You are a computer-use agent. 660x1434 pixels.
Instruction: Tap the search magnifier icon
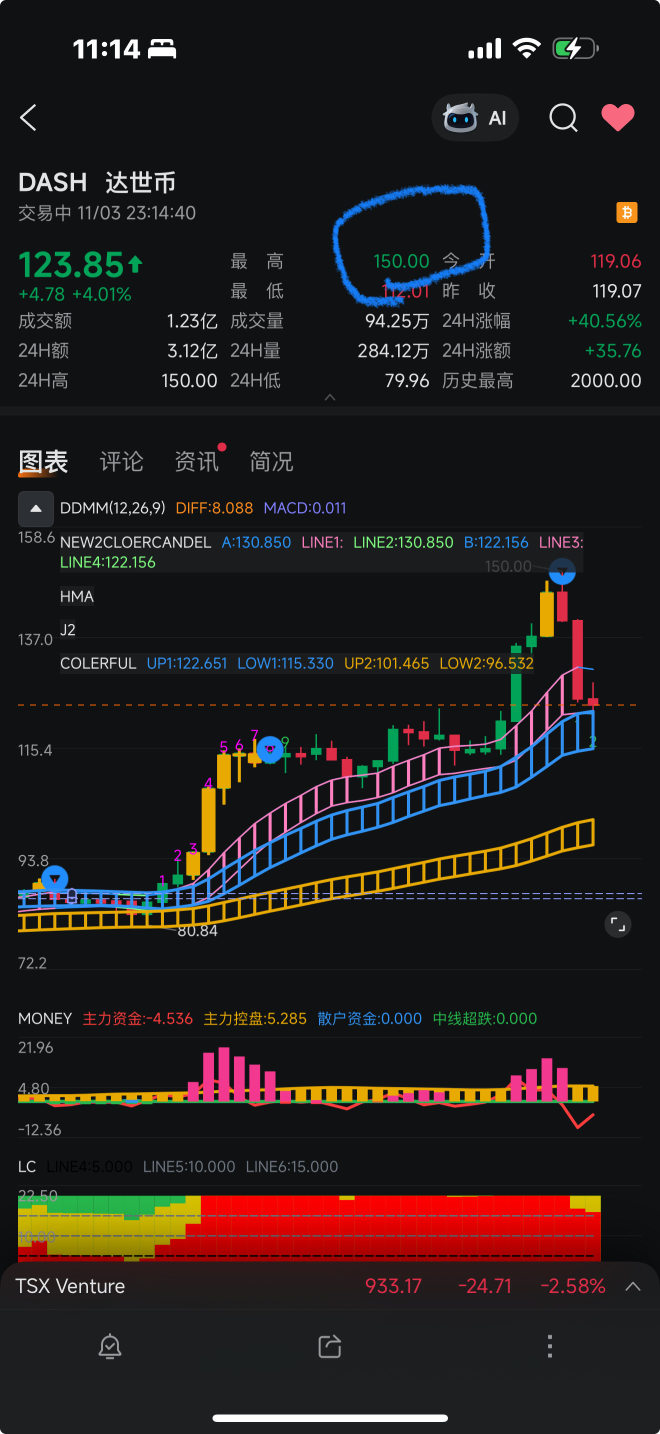point(563,118)
